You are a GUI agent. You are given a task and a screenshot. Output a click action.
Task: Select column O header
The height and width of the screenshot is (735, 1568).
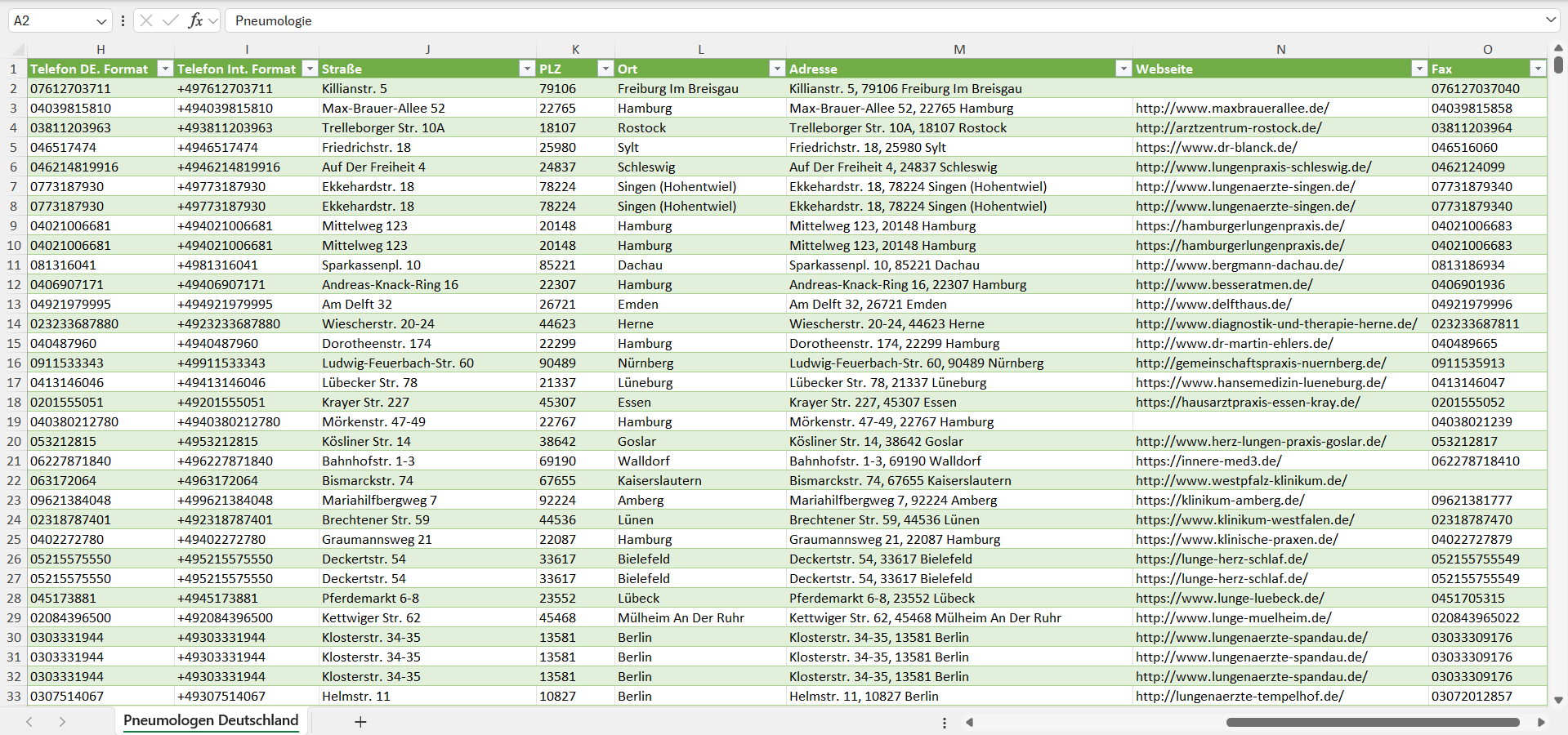click(x=1487, y=49)
